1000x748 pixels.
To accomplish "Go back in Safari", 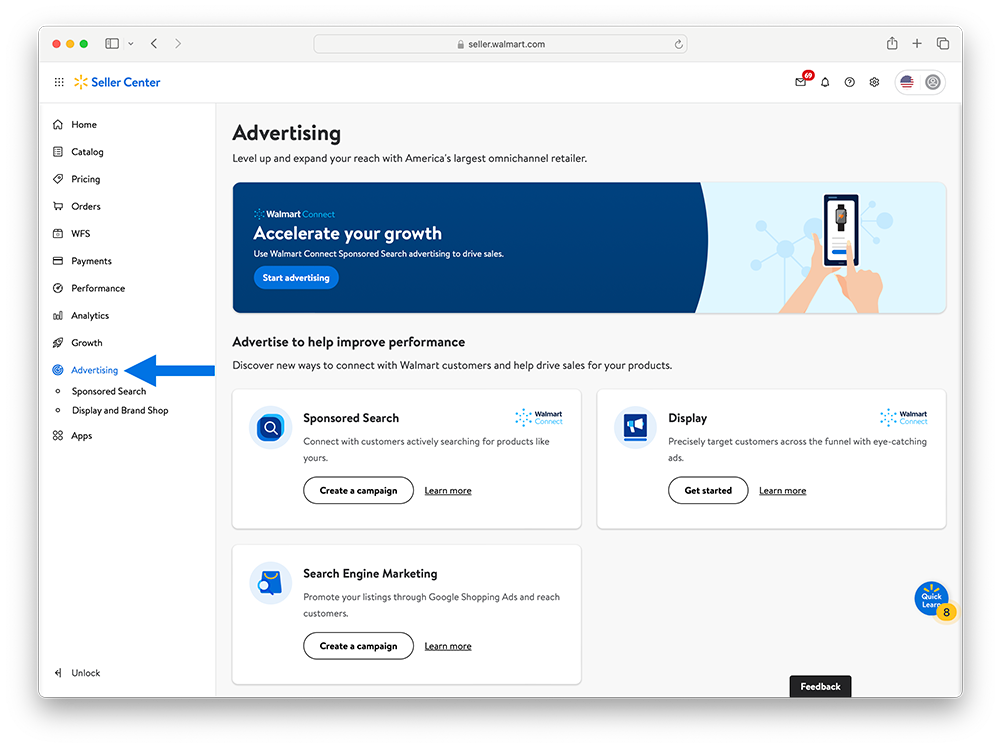I will coord(154,43).
